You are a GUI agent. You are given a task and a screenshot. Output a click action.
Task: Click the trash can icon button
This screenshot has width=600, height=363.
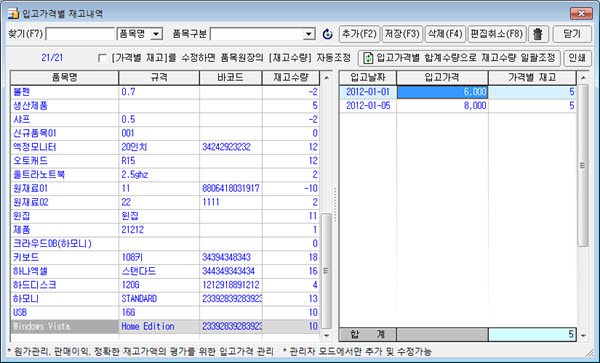tap(538, 34)
